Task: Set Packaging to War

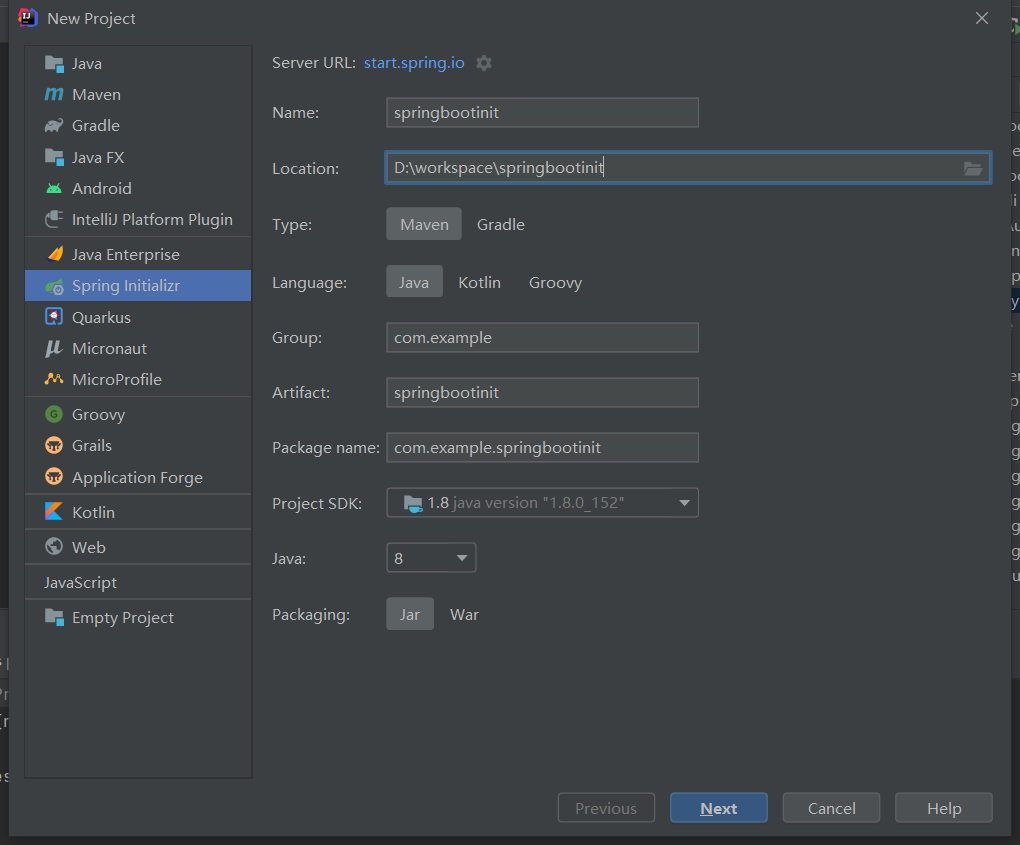Action: tap(464, 615)
